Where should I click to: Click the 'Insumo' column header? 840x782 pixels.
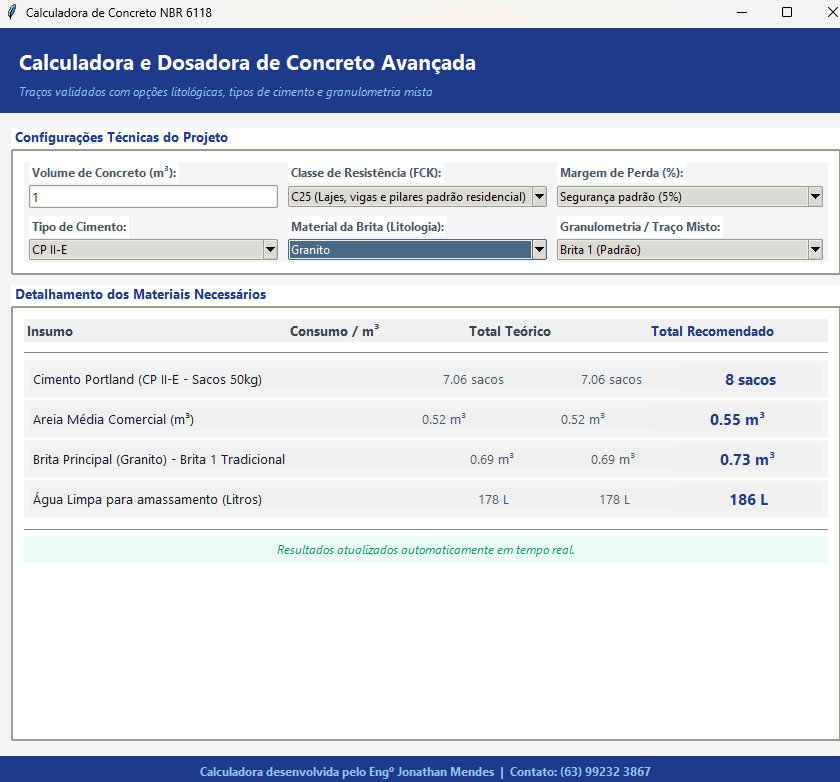coord(50,332)
